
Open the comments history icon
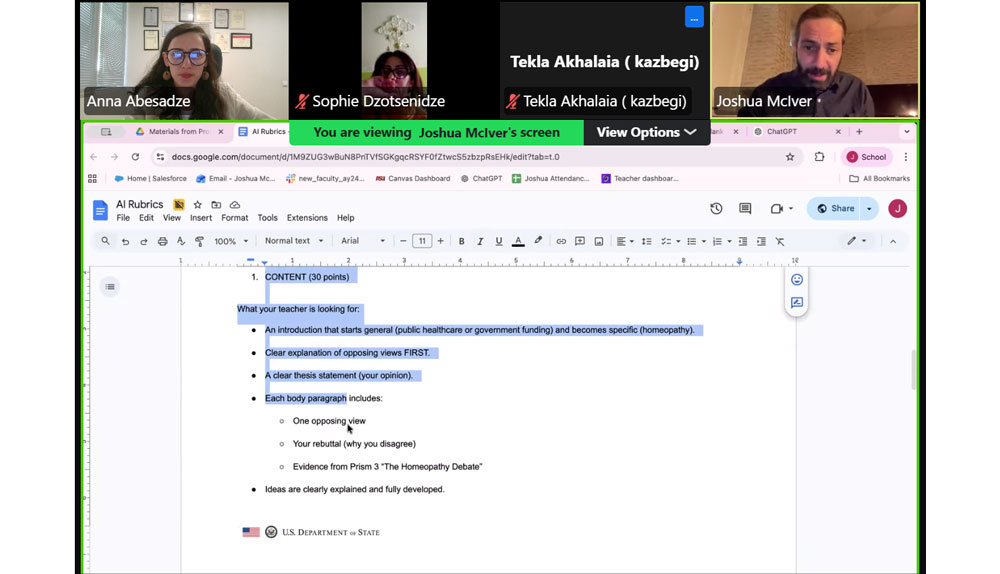click(745, 209)
